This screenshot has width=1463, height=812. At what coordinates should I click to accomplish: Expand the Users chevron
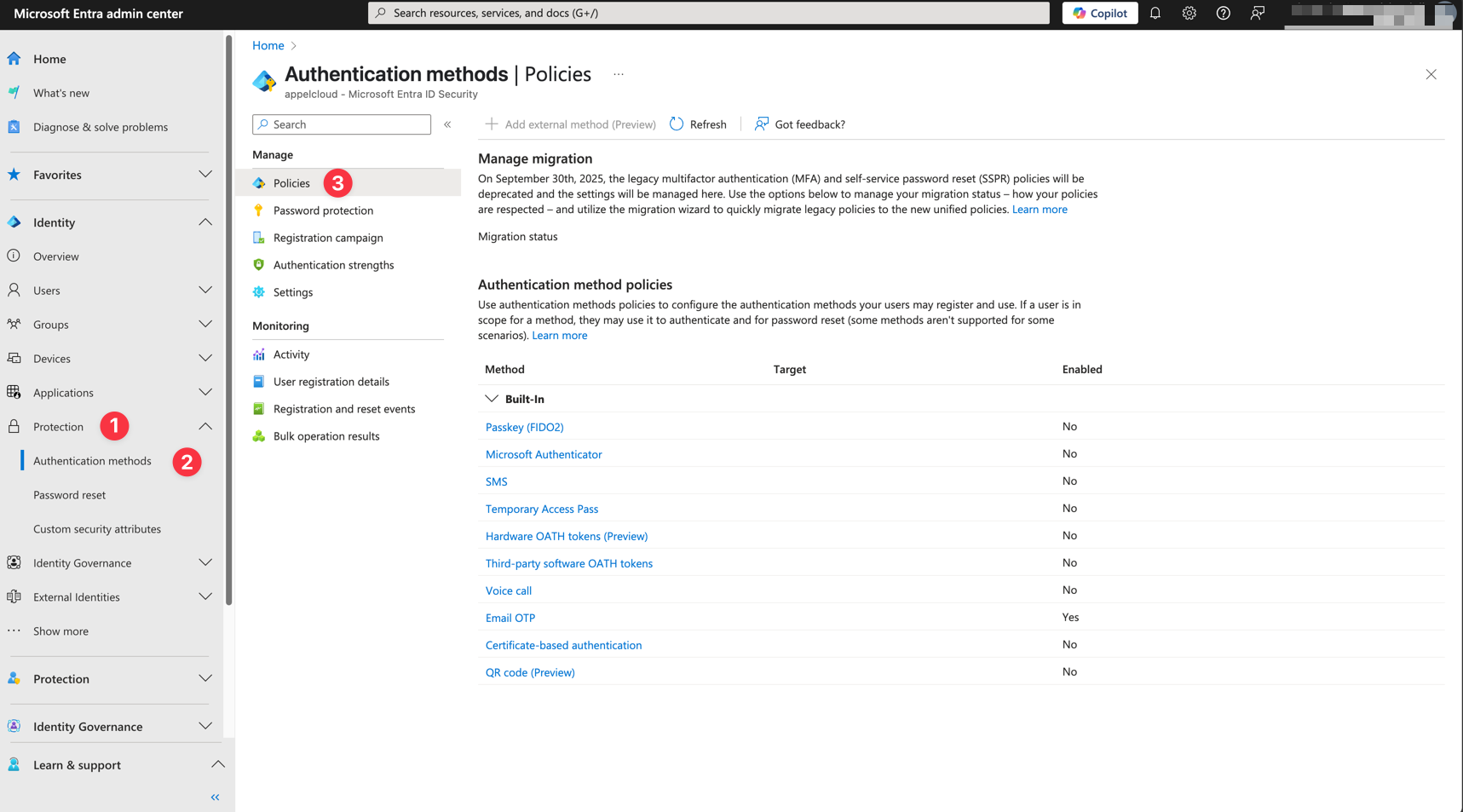pyautogui.click(x=205, y=291)
